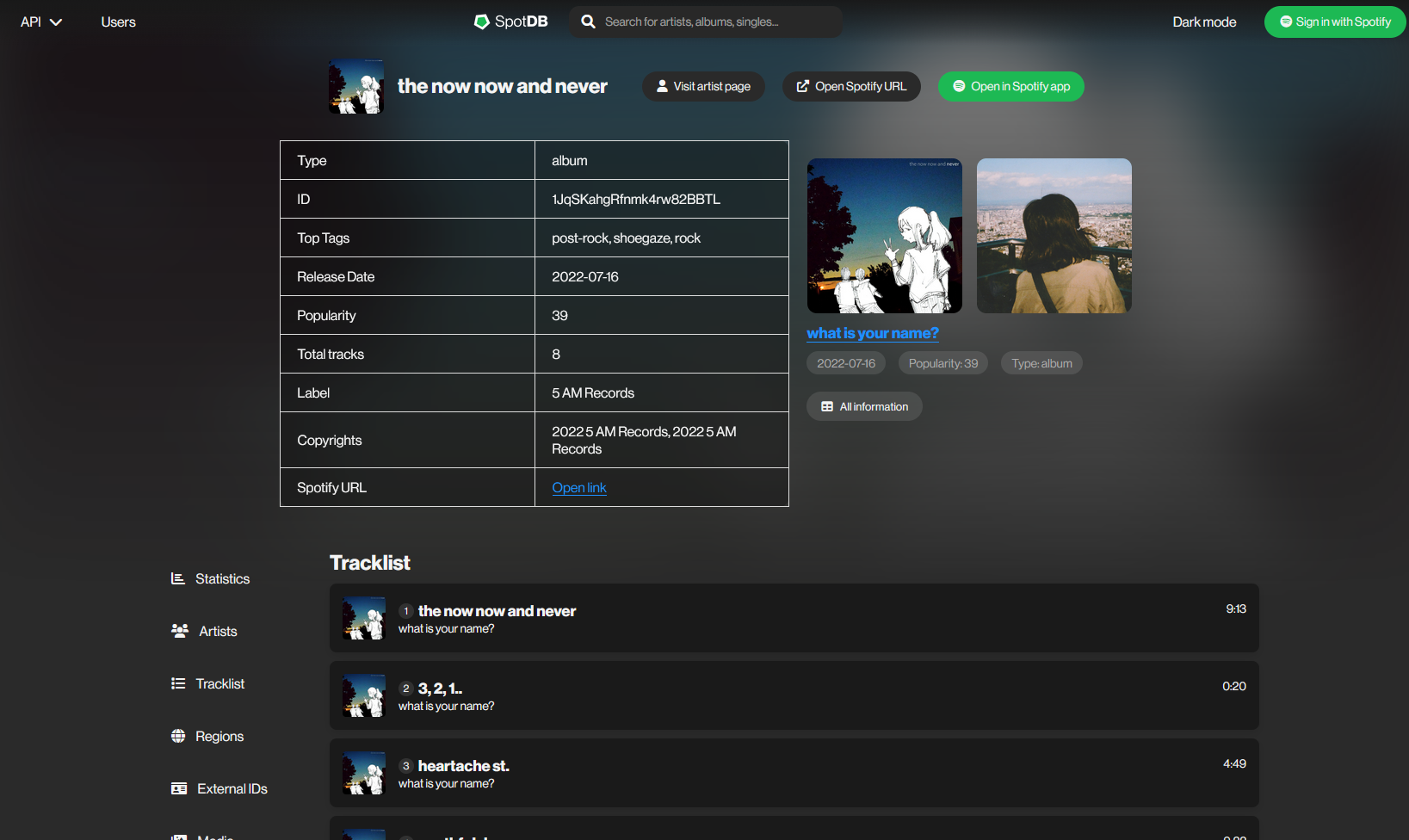Screen dimensions: 1409x840
Task: Click track 1 cover thumbnail
Action: coord(364,618)
